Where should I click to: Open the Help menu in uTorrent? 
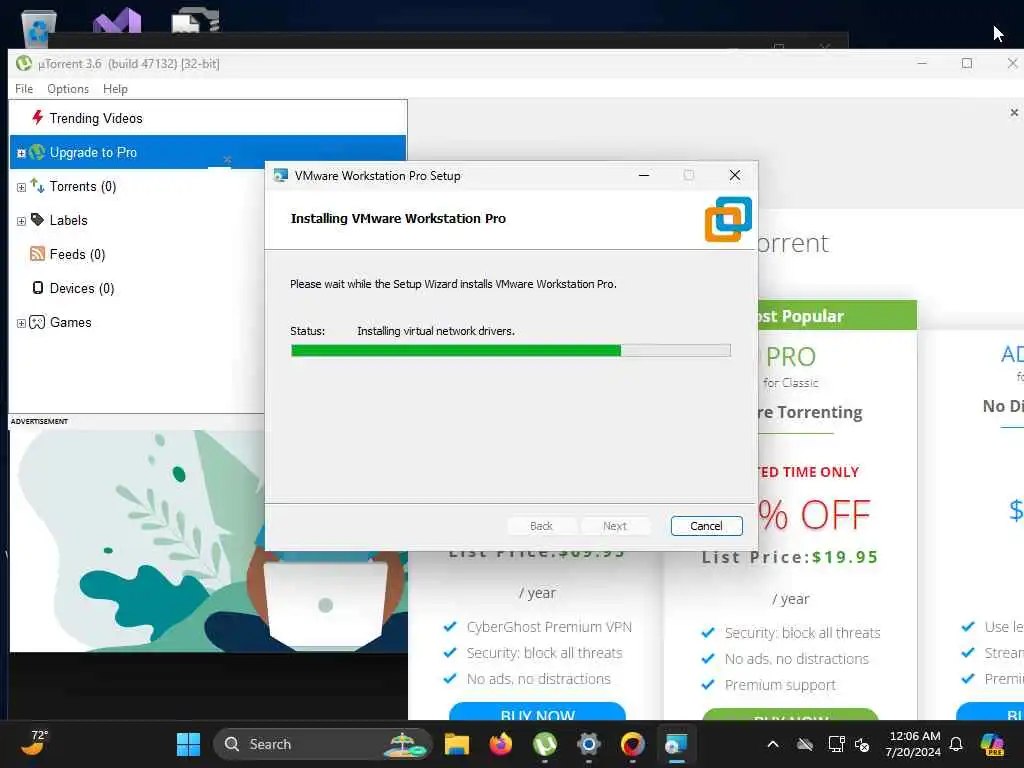(x=115, y=88)
